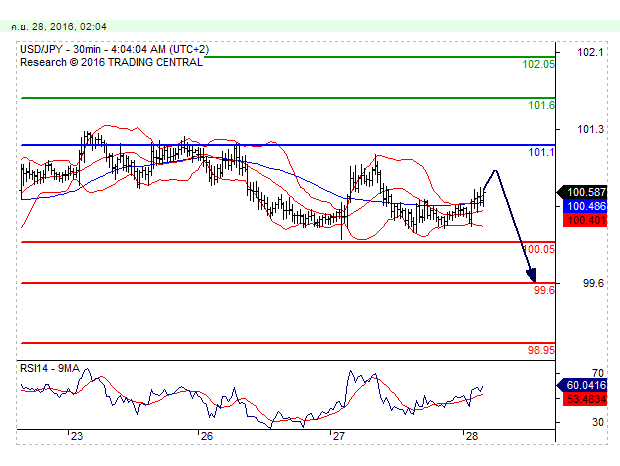Click the date axis label 27
The height and width of the screenshot is (466, 620).
338,436
